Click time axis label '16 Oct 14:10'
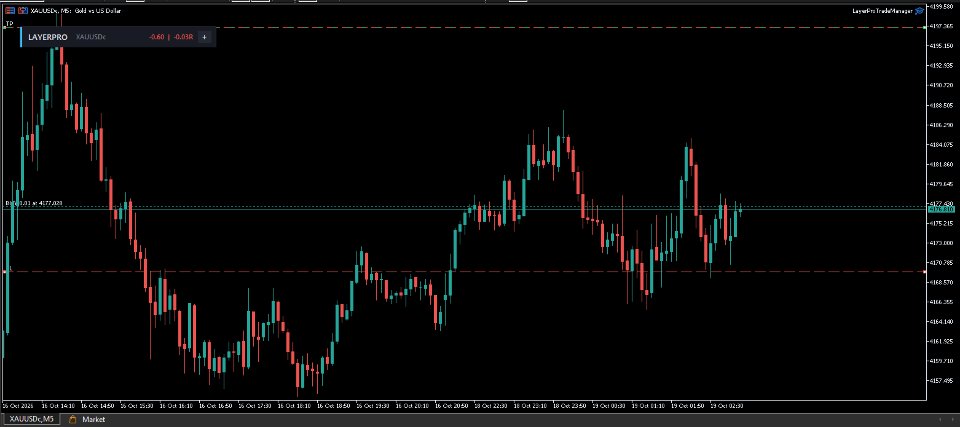Screen dimensions: 960x427 (59, 406)
